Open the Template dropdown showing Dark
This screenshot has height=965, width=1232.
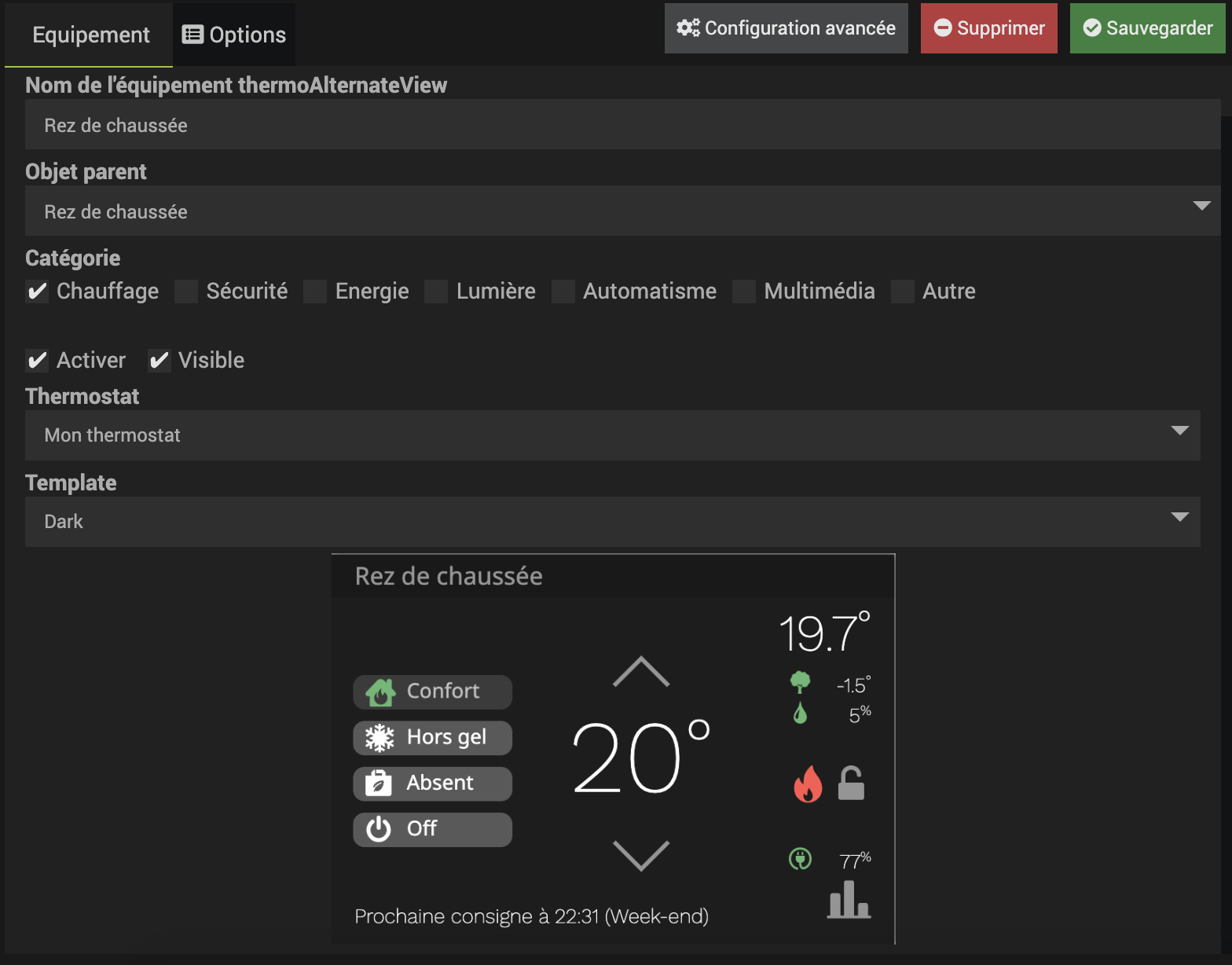coord(612,522)
